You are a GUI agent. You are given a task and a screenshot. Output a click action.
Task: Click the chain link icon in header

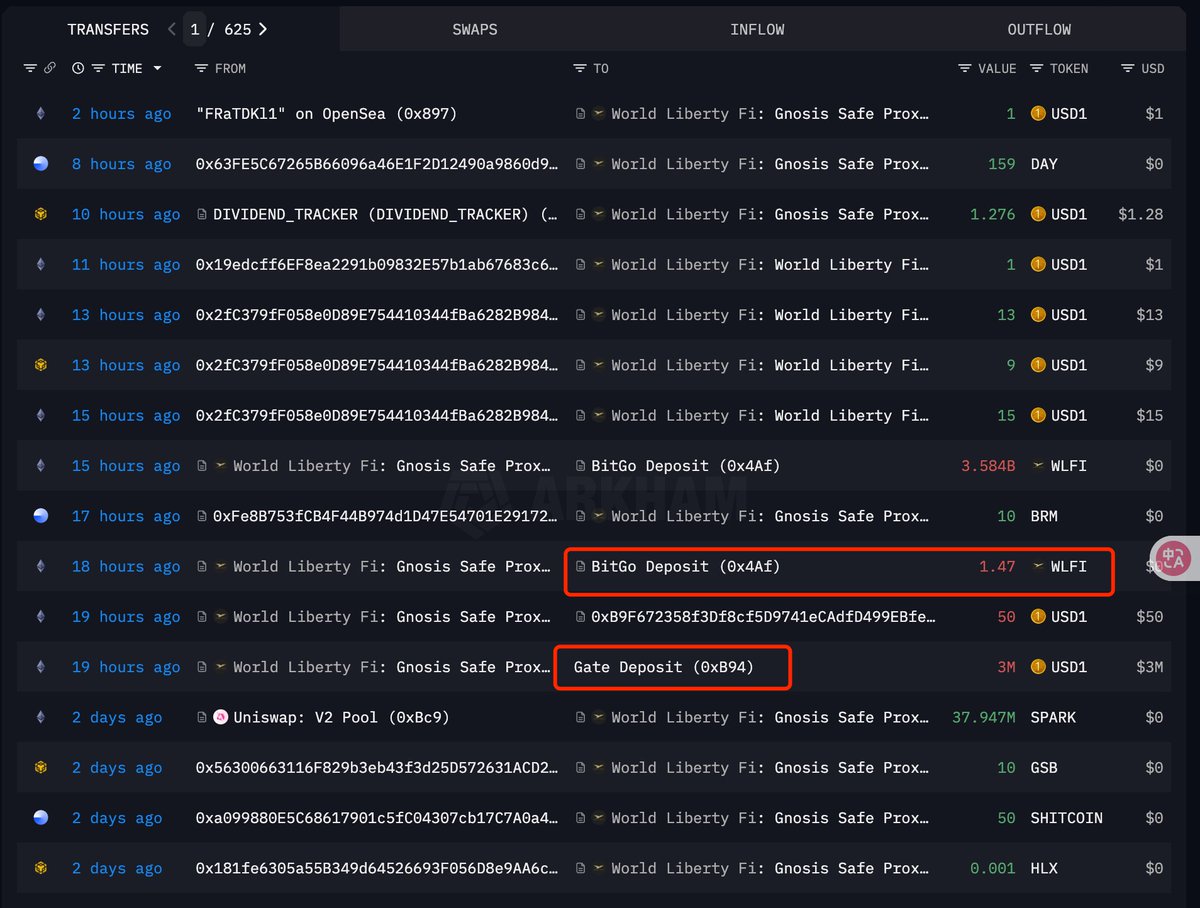point(50,69)
